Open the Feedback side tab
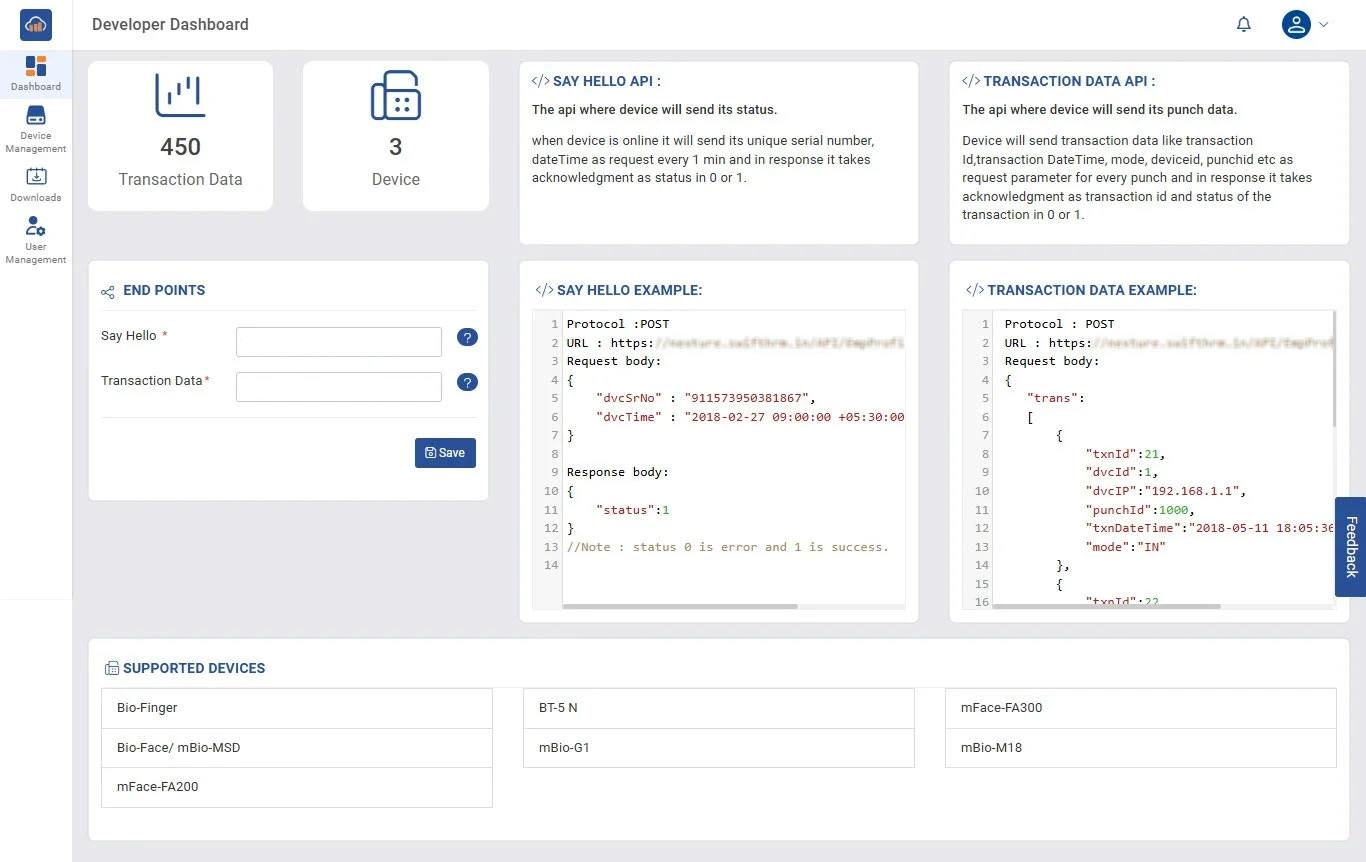Viewport: 1366px width, 862px height. (1351, 547)
